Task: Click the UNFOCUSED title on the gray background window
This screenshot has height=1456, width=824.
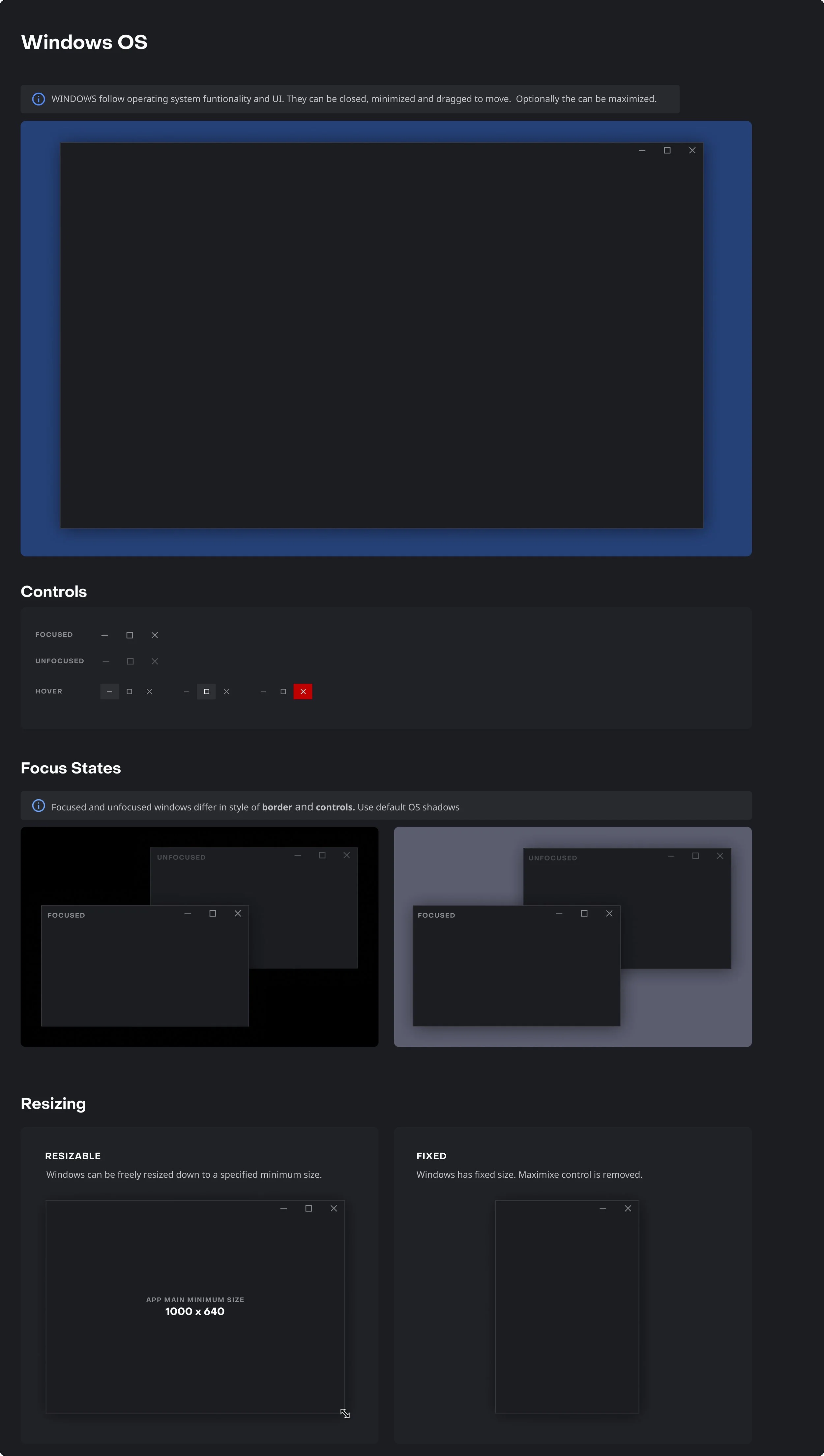Action: (x=552, y=858)
